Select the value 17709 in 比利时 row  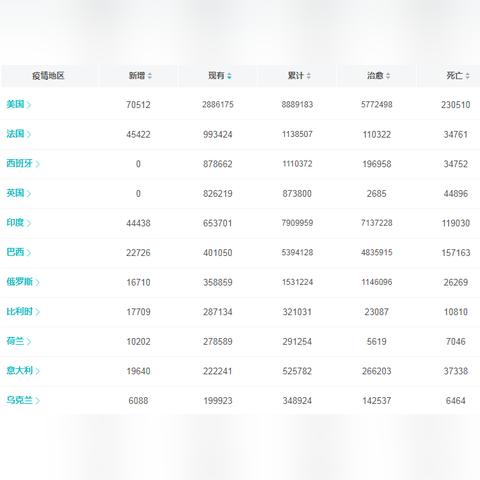pos(138,312)
